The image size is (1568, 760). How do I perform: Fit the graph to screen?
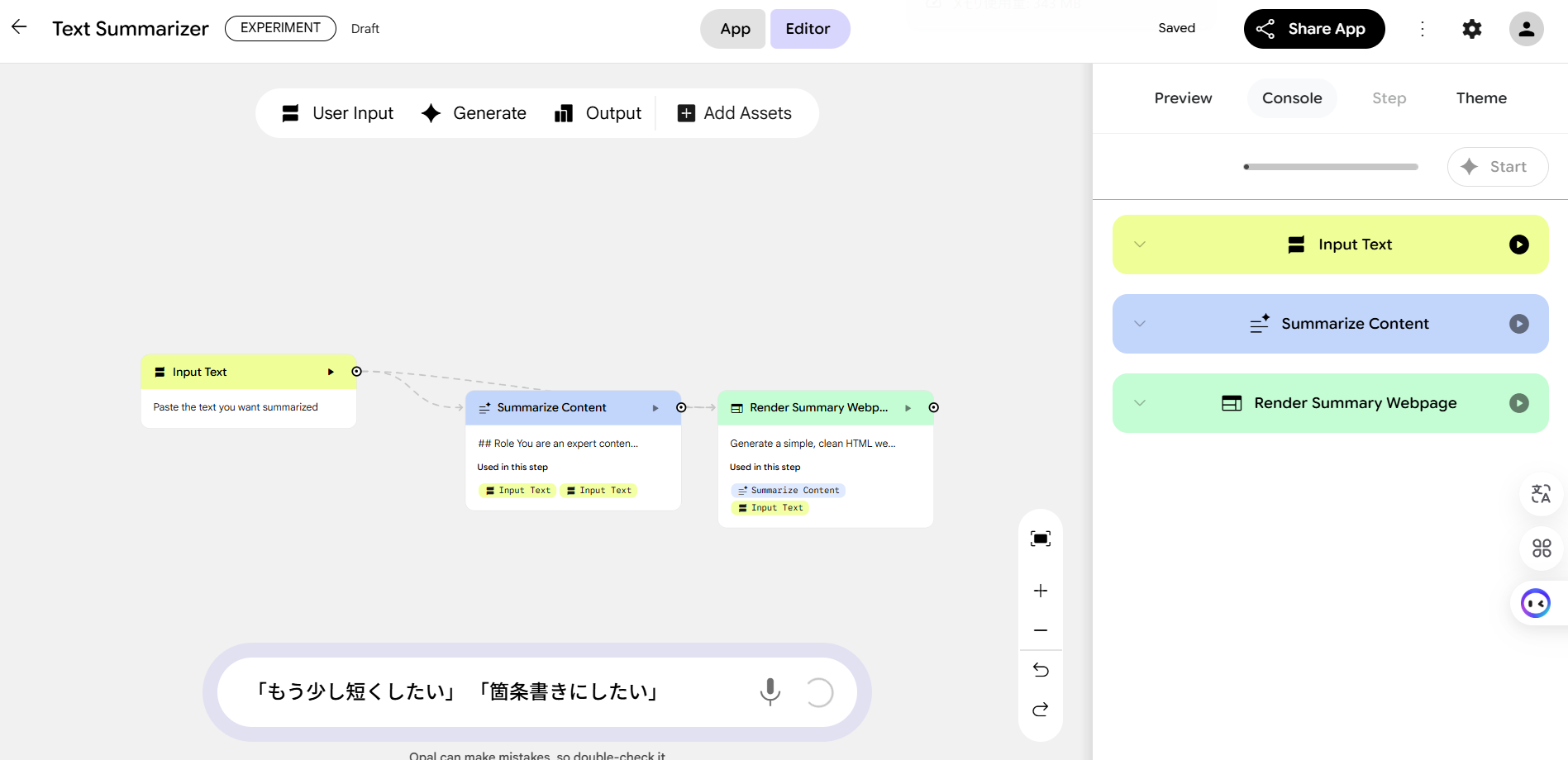1041,539
